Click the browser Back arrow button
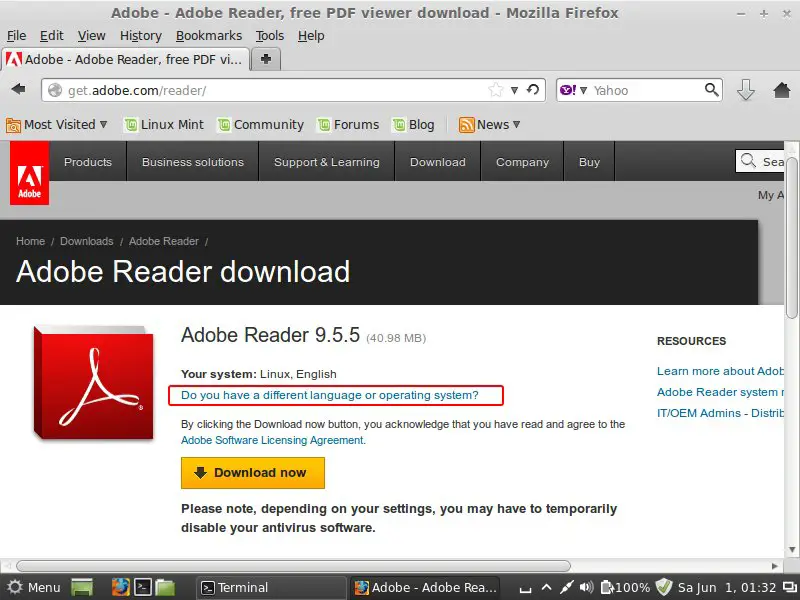The image size is (800, 600). coord(19,89)
